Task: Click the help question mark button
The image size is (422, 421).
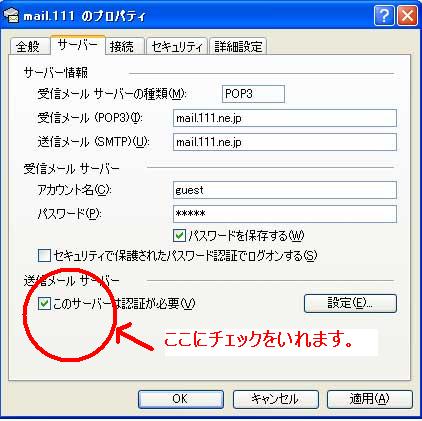Action: pos(384,15)
